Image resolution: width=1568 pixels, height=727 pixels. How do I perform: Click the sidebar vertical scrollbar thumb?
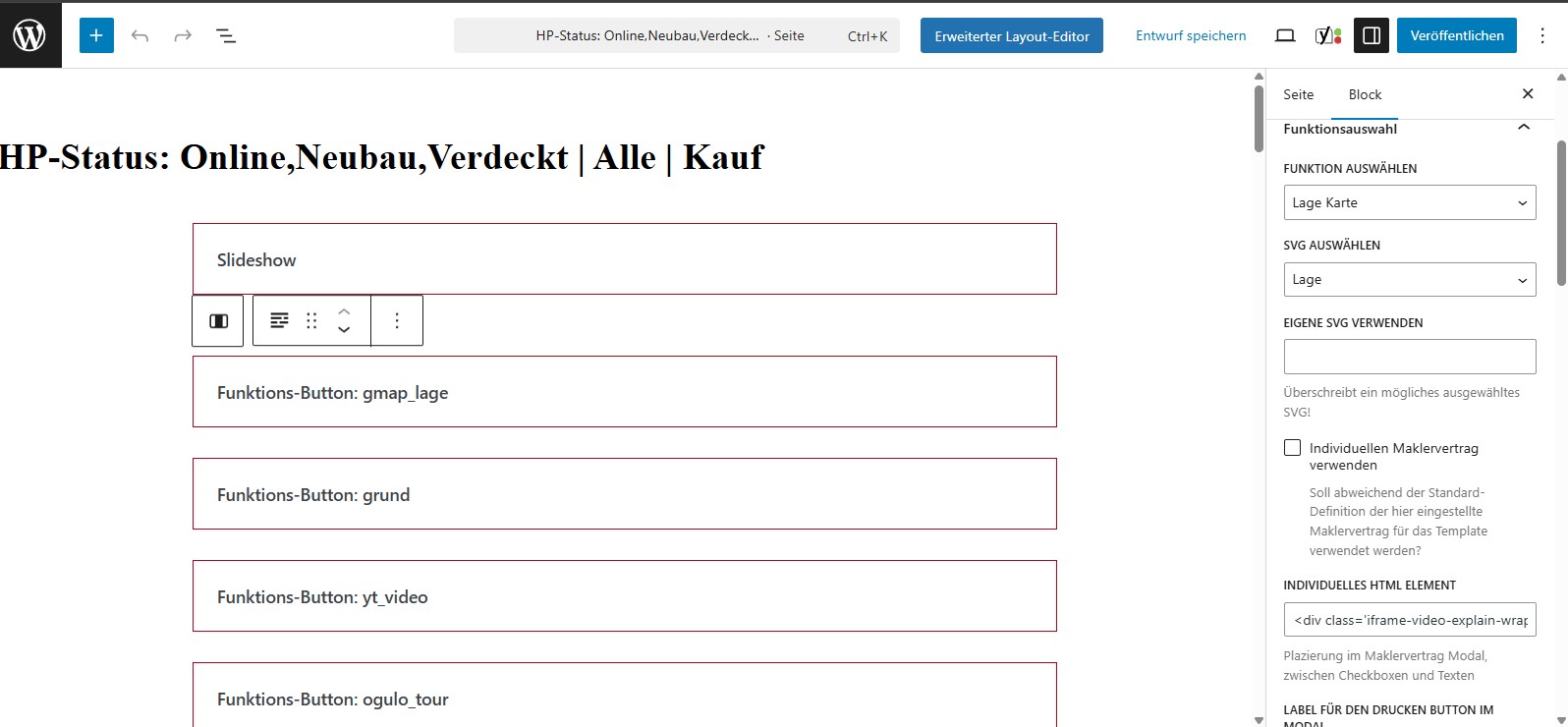click(1561, 213)
